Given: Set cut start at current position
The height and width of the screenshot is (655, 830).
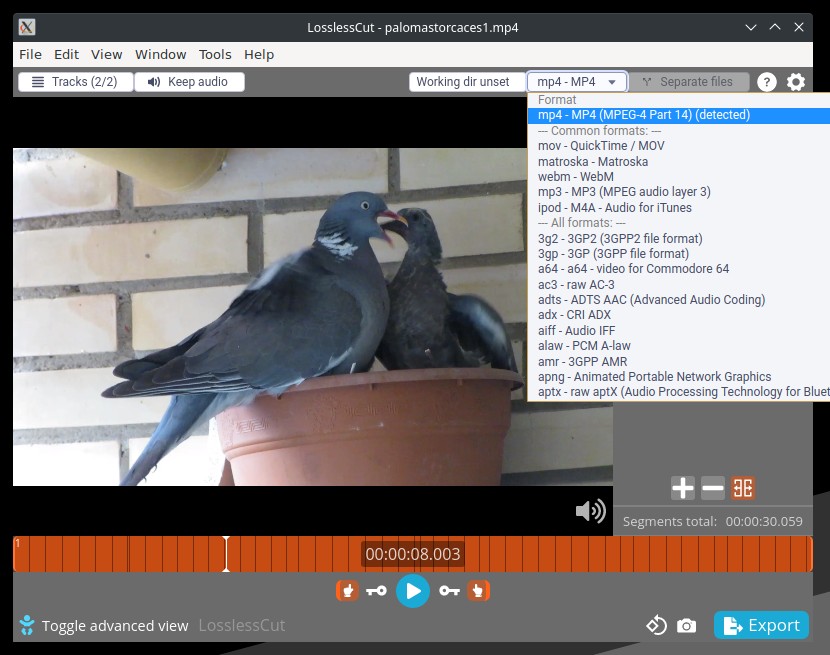Looking at the screenshot, I should (x=347, y=590).
